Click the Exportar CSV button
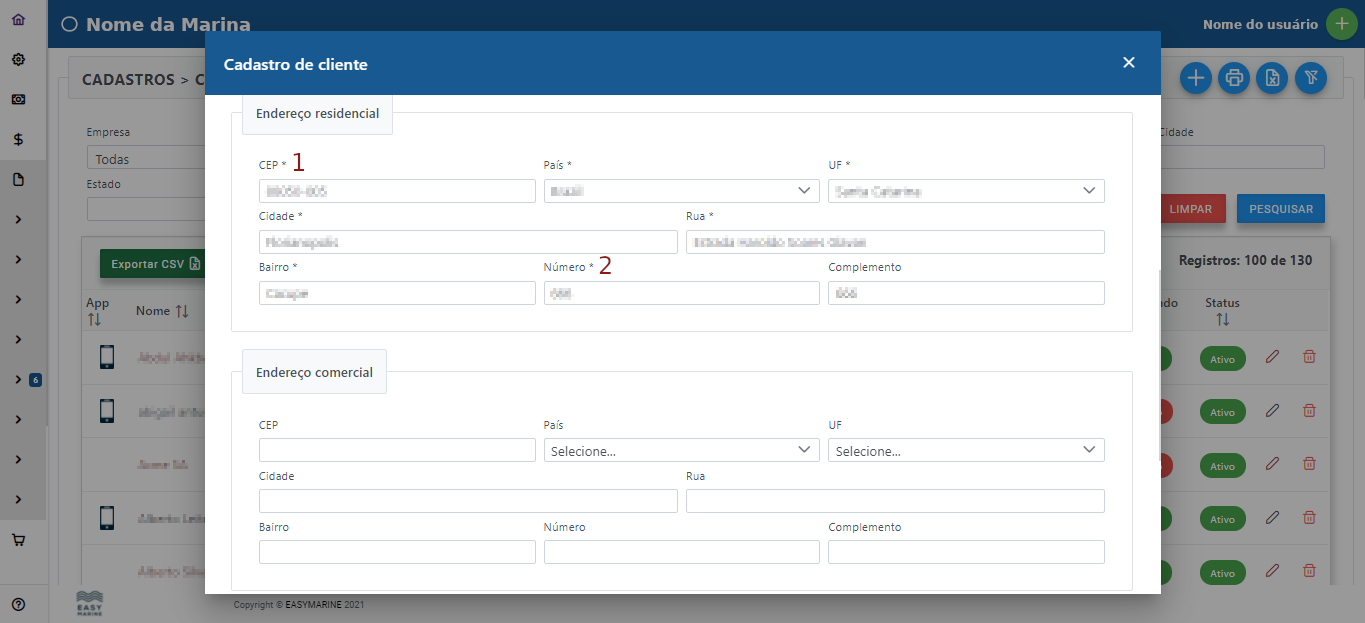Viewport: 1365px width, 623px height. [x=152, y=264]
